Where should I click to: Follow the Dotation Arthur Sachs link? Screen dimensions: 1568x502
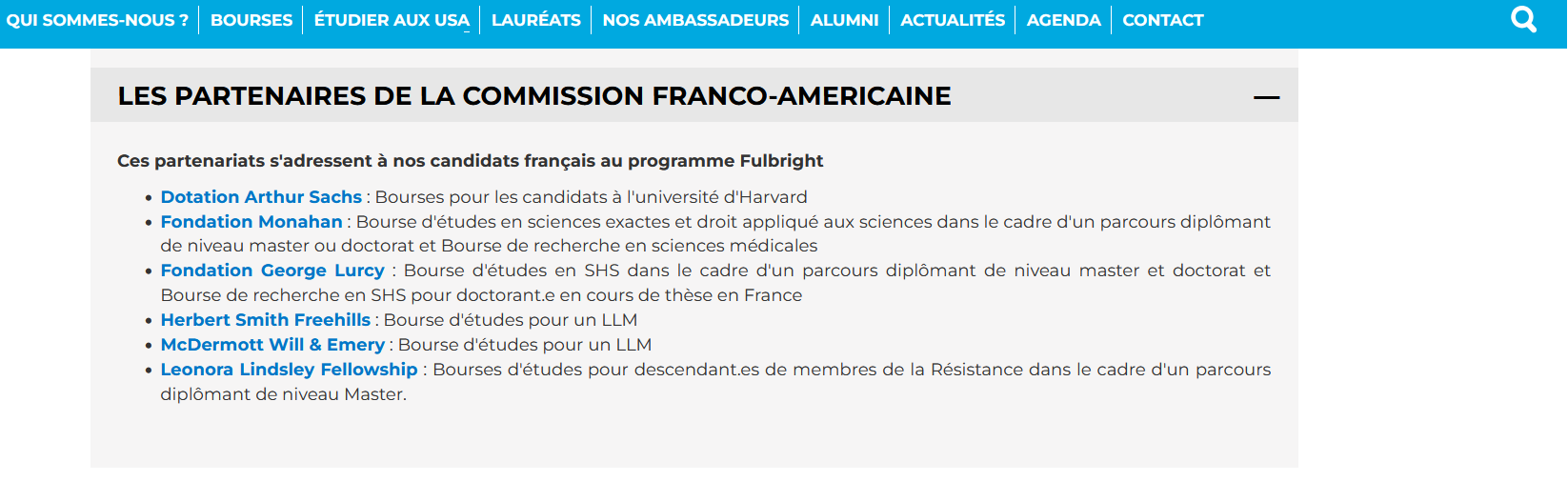[x=261, y=197]
